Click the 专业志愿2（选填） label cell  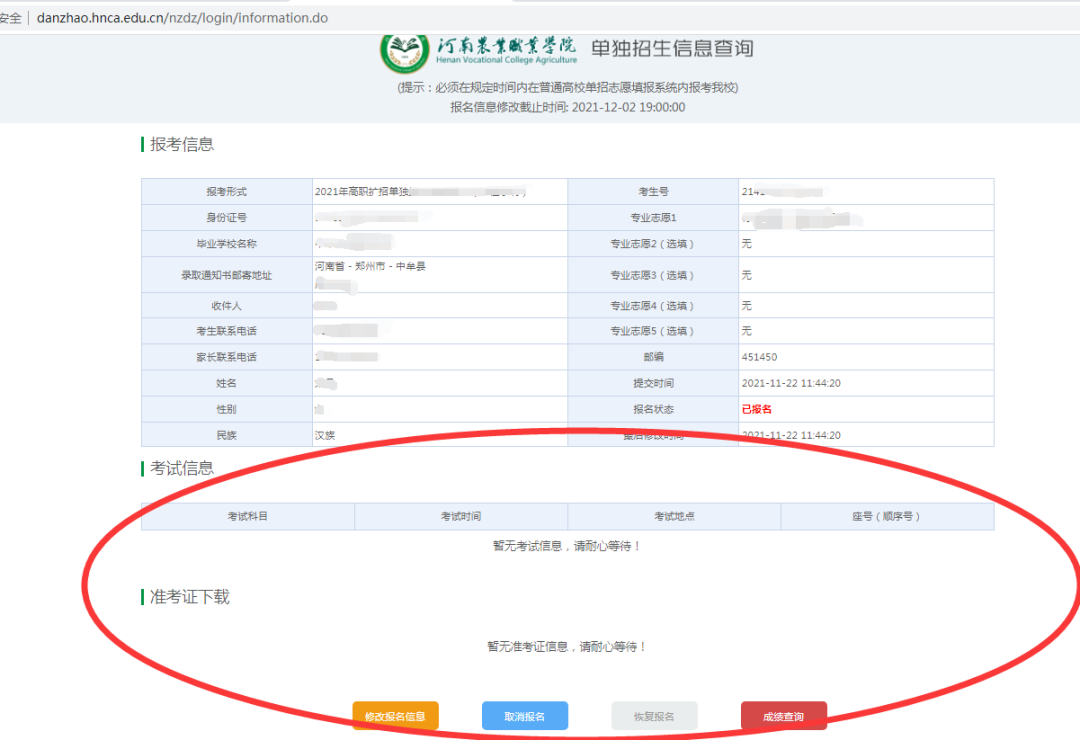(x=653, y=244)
